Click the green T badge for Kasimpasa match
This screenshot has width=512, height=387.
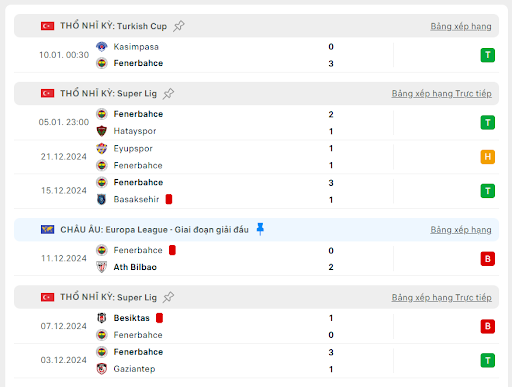tap(488, 55)
